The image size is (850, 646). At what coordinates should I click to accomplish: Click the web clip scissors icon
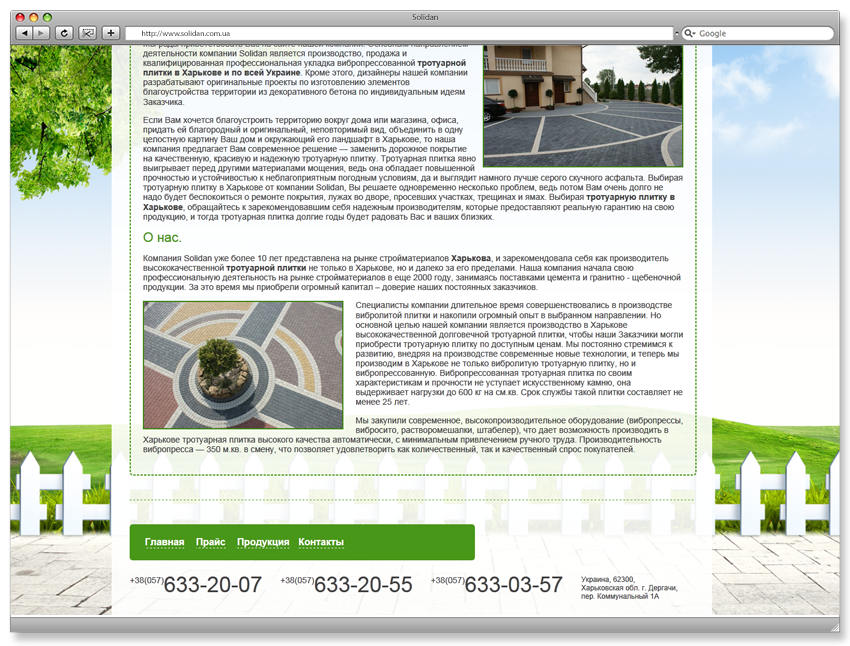(87, 33)
